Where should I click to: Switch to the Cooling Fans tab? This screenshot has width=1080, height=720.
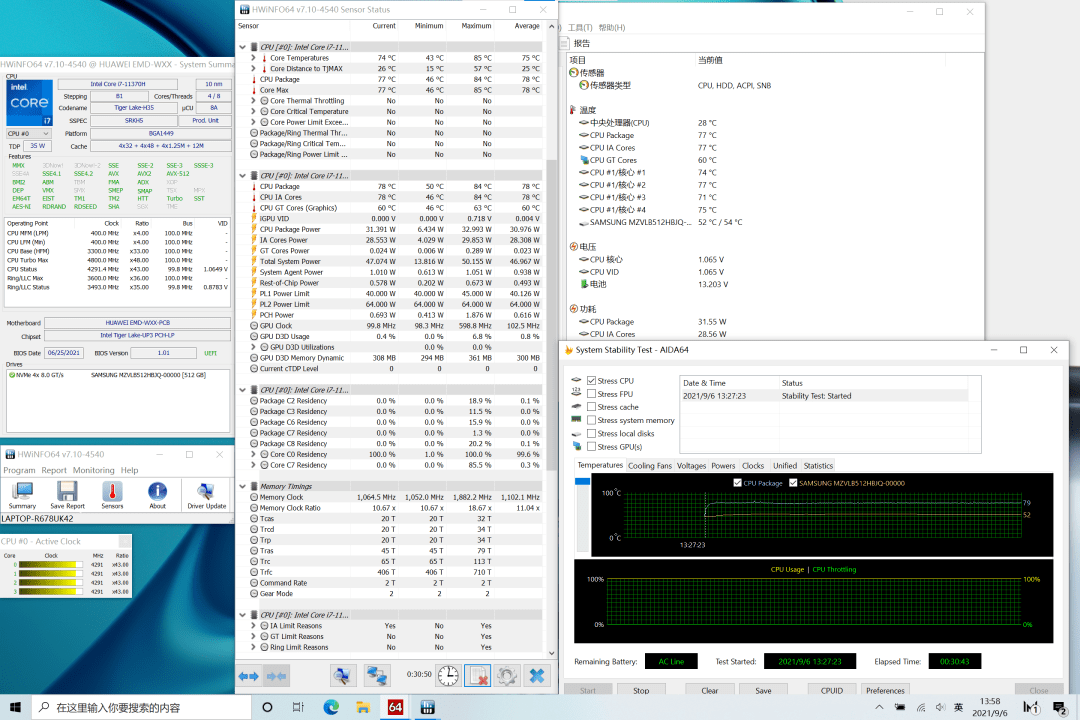650,466
